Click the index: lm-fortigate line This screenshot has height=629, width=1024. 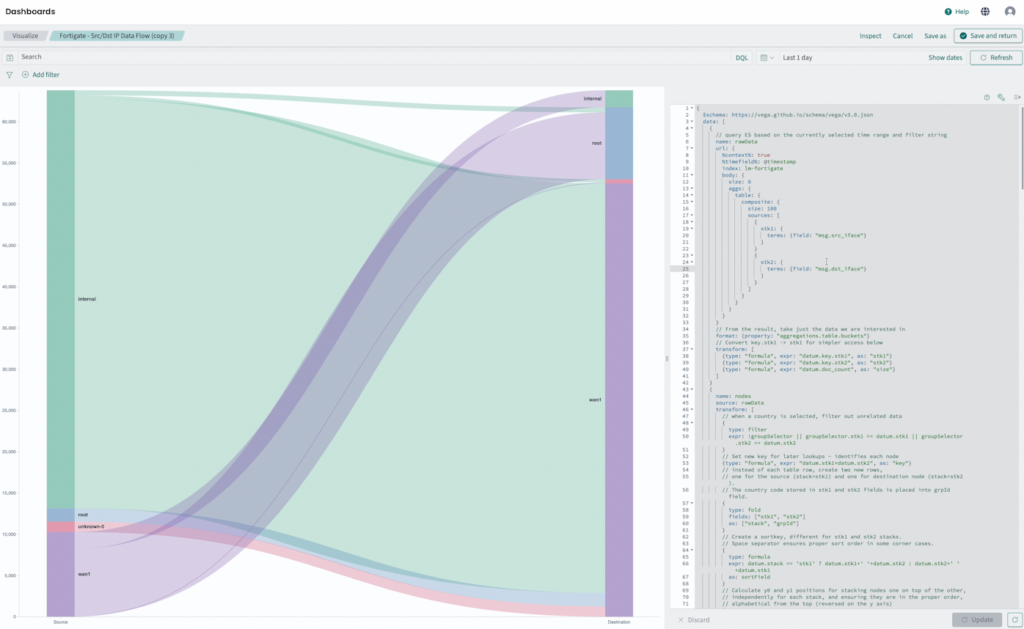pos(752,169)
